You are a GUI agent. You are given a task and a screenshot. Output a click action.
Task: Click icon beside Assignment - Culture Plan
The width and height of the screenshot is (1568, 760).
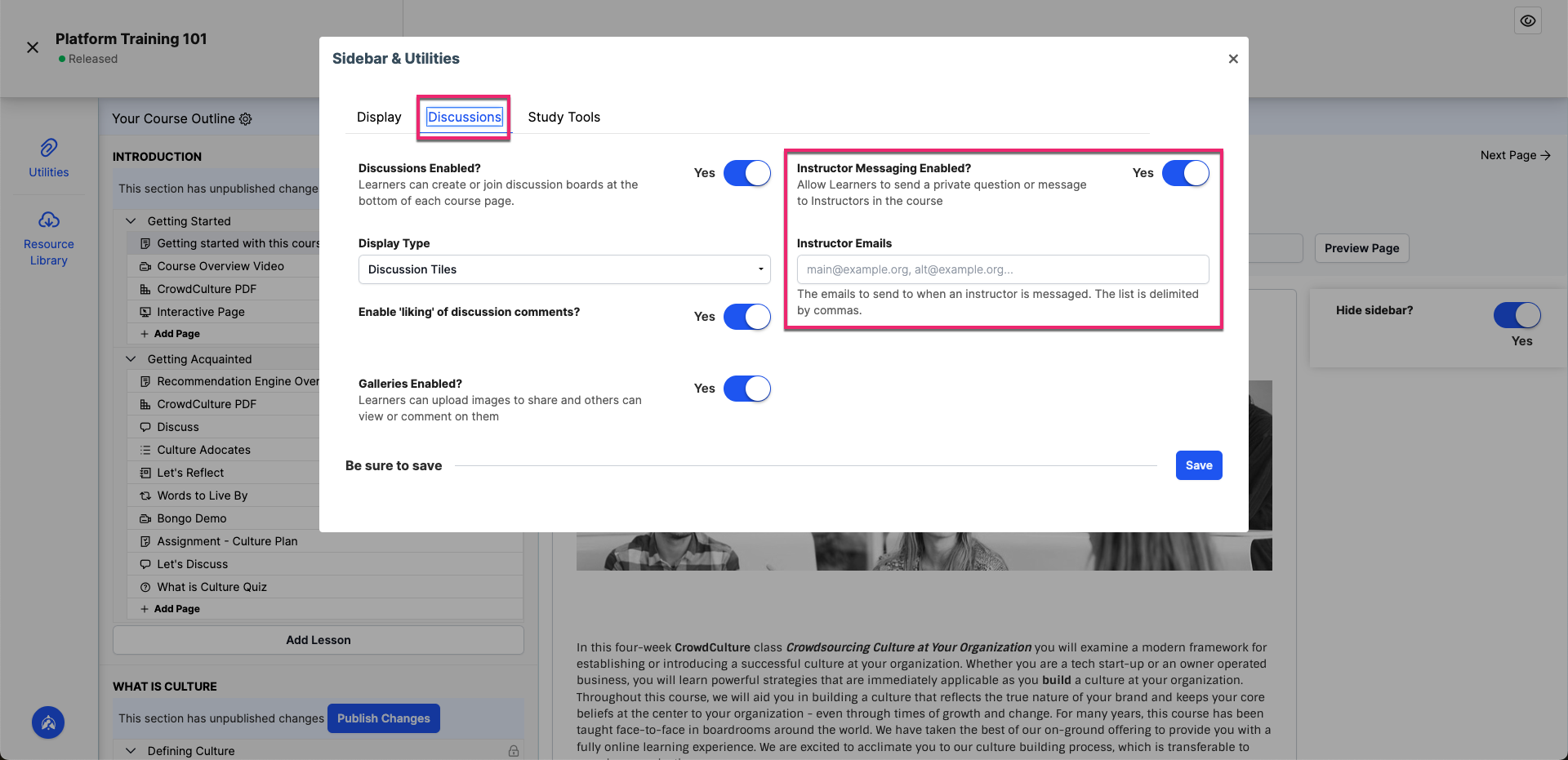point(145,541)
